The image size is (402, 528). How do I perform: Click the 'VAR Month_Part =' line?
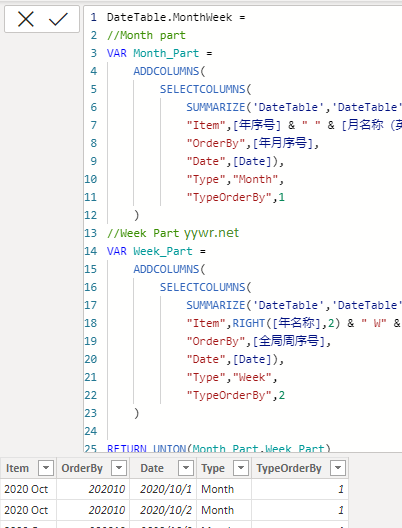coord(160,53)
